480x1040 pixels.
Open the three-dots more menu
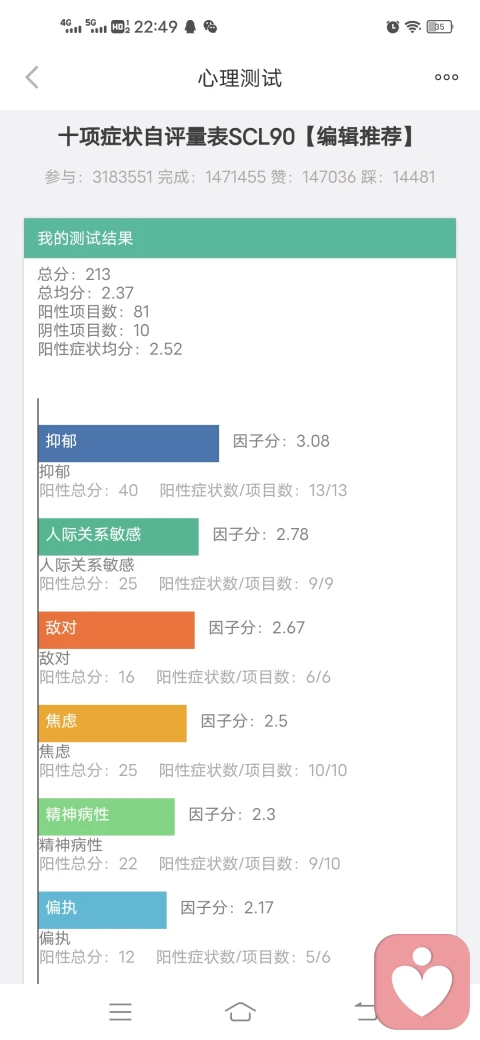(446, 78)
